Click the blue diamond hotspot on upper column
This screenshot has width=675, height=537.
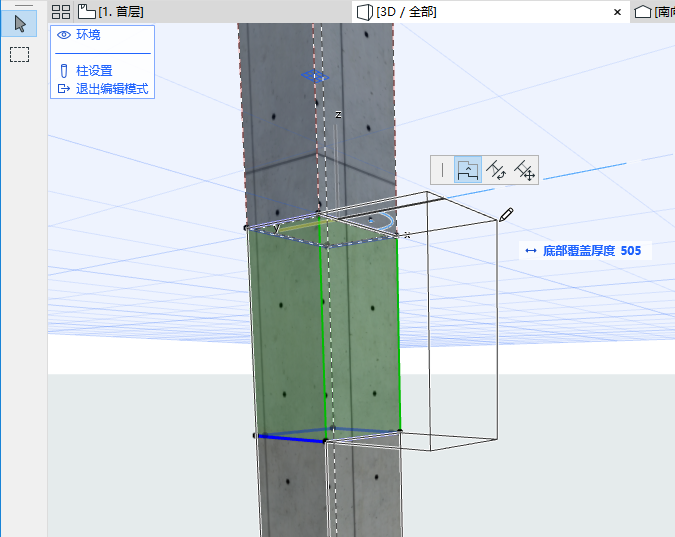[x=315, y=75]
